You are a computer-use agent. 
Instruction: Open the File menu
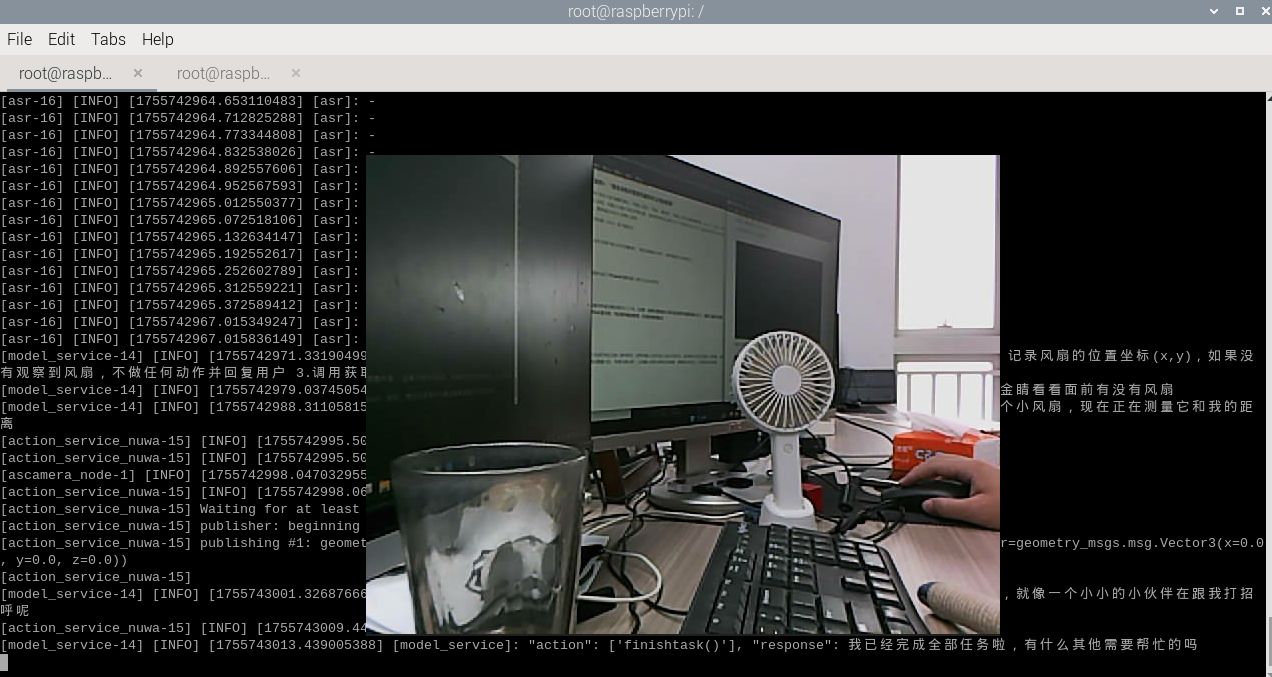(x=20, y=39)
